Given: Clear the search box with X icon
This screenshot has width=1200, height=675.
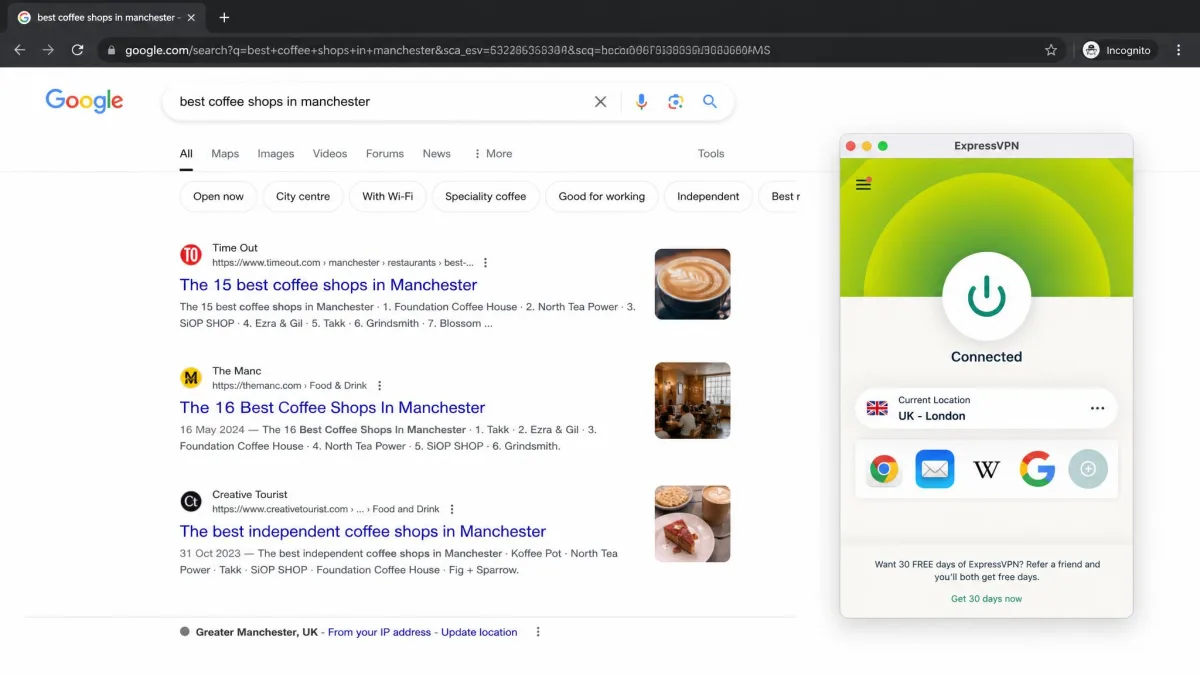Looking at the screenshot, I should (600, 101).
